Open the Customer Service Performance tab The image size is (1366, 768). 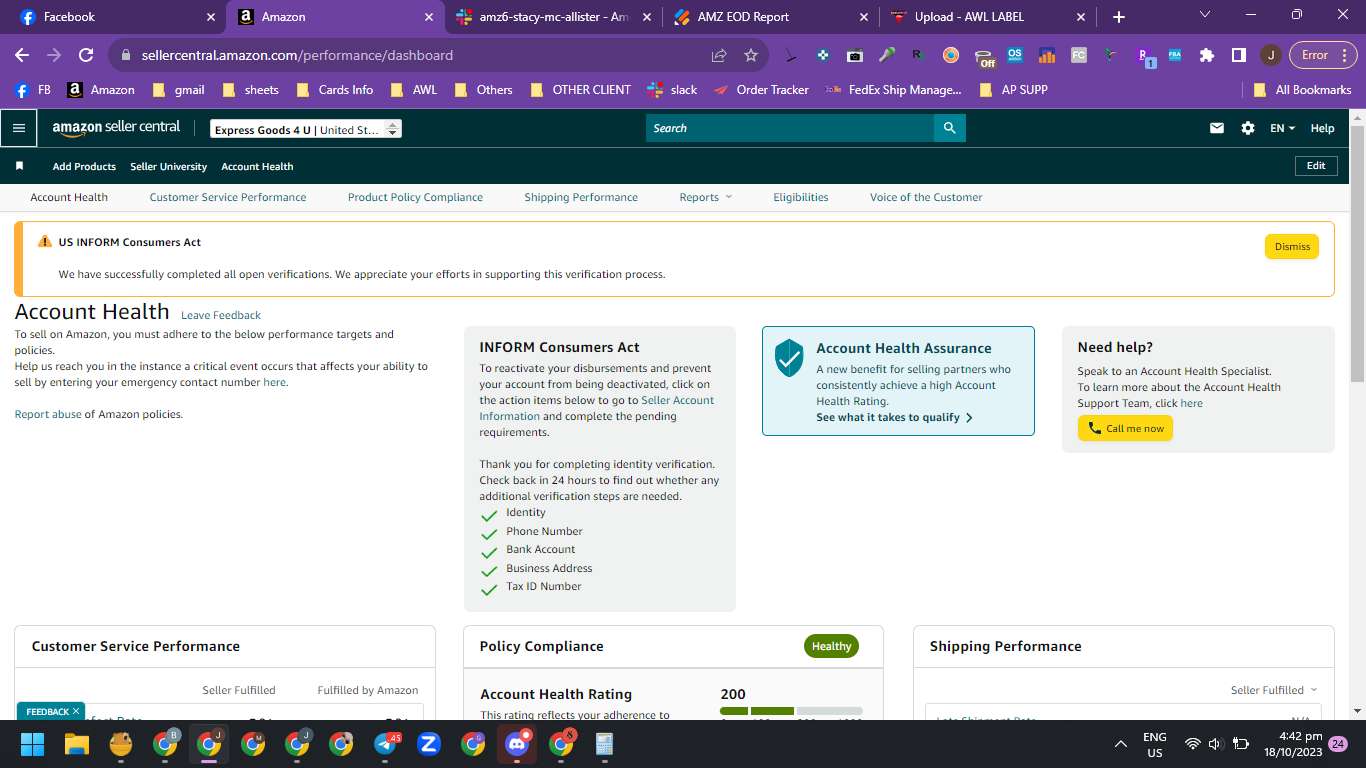click(228, 197)
